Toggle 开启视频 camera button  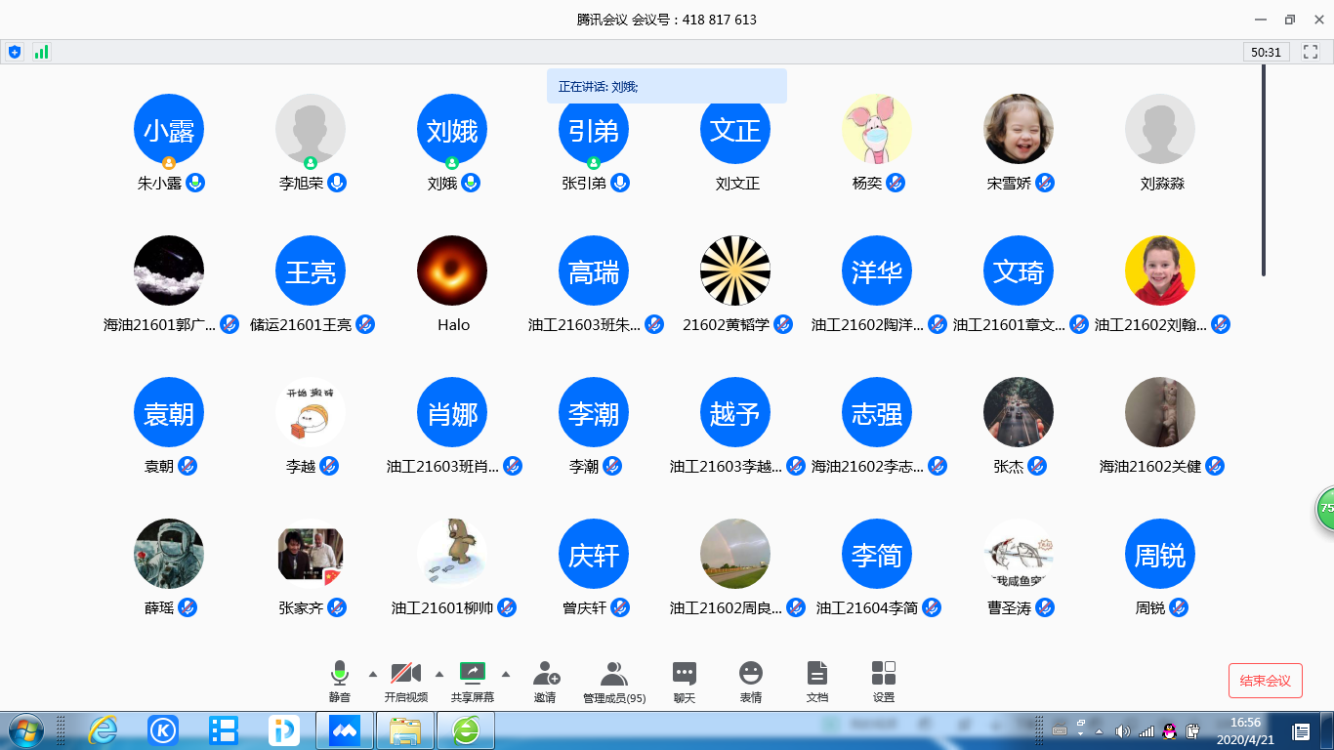pos(406,681)
